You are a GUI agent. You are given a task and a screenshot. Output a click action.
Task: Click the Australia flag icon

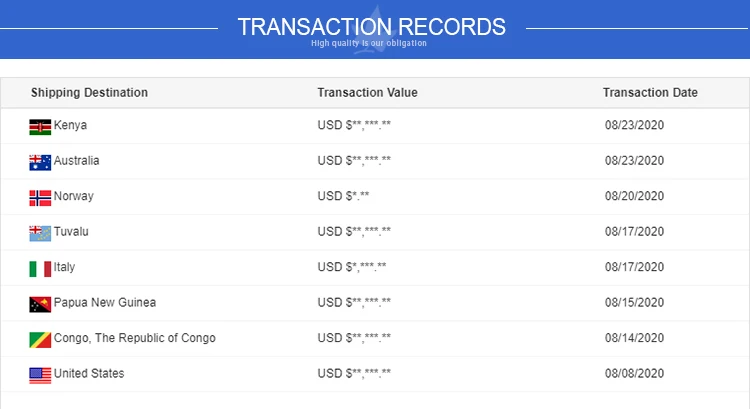(x=40, y=162)
